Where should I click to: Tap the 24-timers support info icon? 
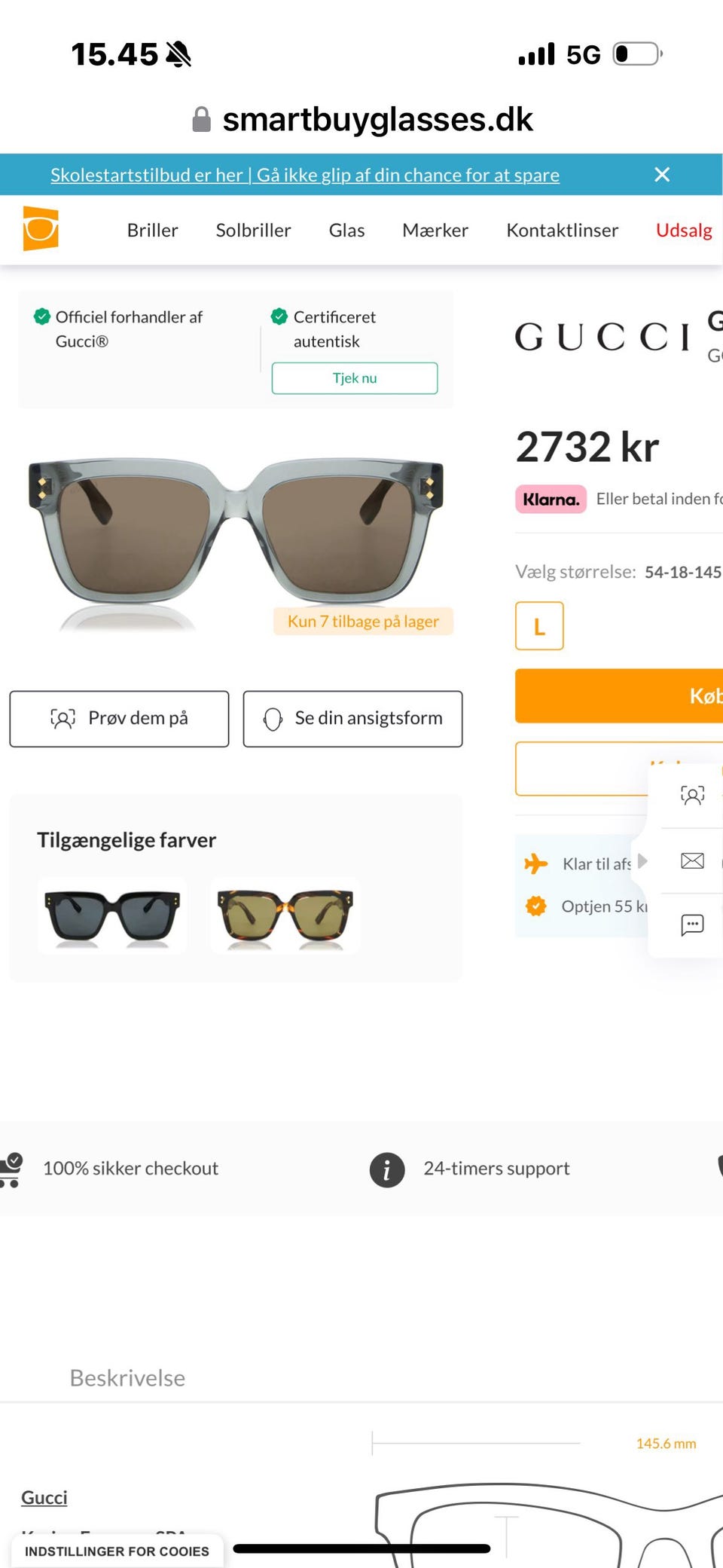point(387,1169)
